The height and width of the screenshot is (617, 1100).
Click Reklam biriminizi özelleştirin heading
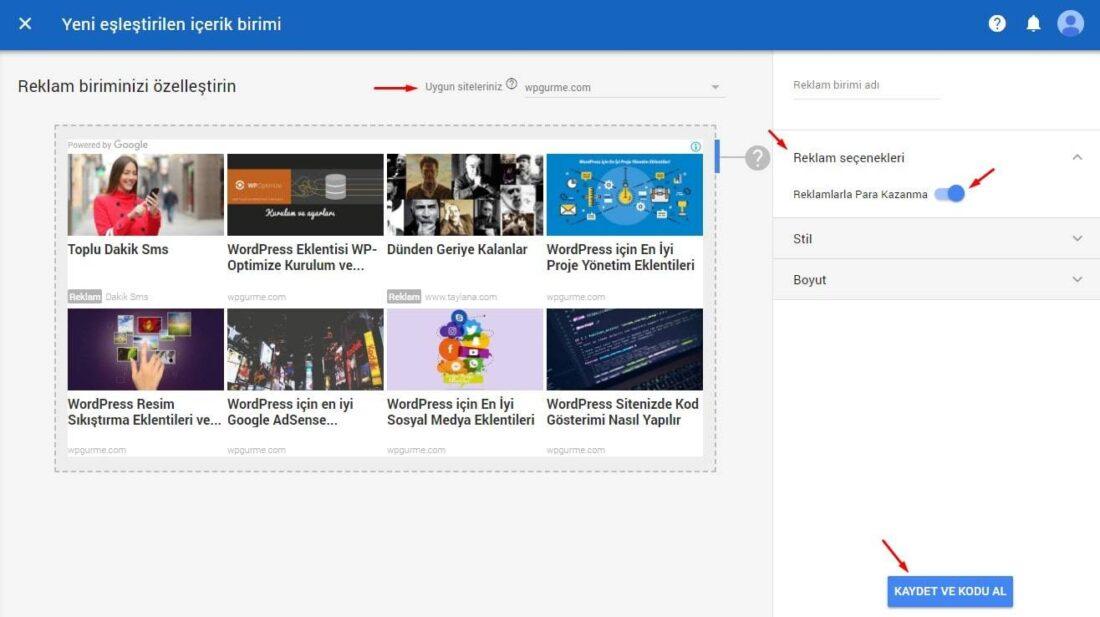click(x=127, y=86)
